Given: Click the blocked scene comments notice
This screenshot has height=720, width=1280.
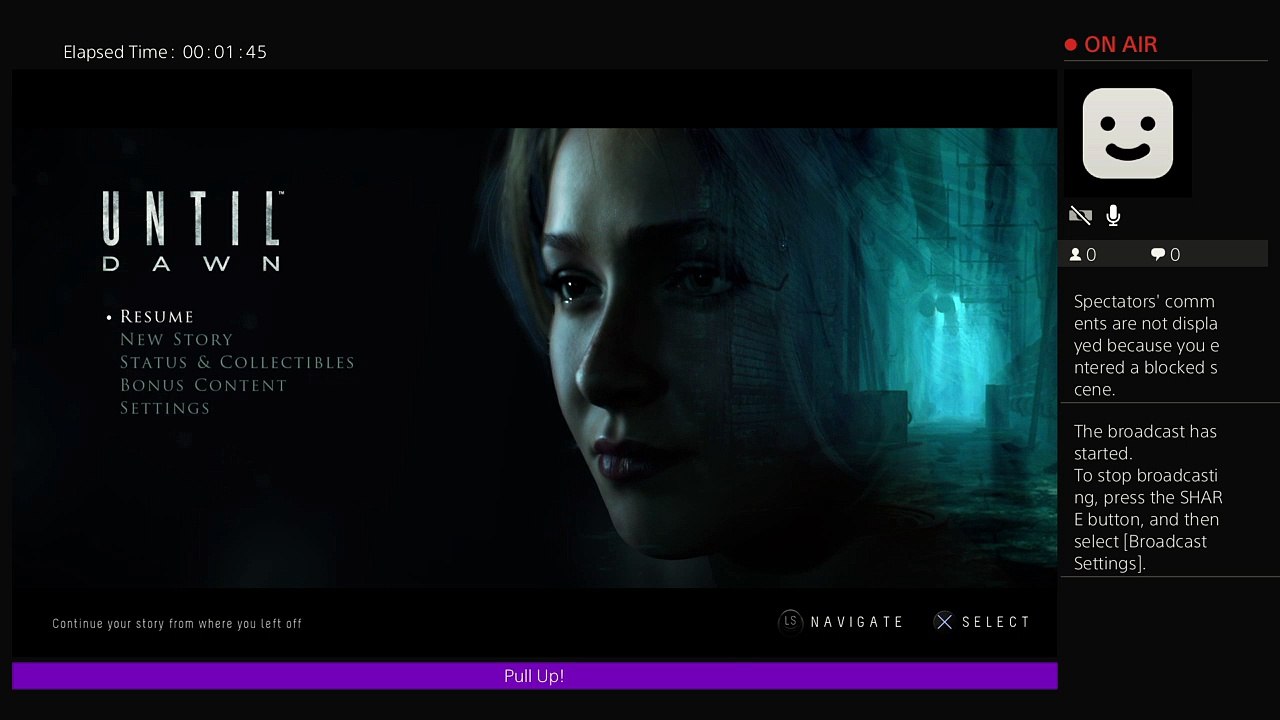Looking at the screenshot, I should click(x=1146, y=345).
